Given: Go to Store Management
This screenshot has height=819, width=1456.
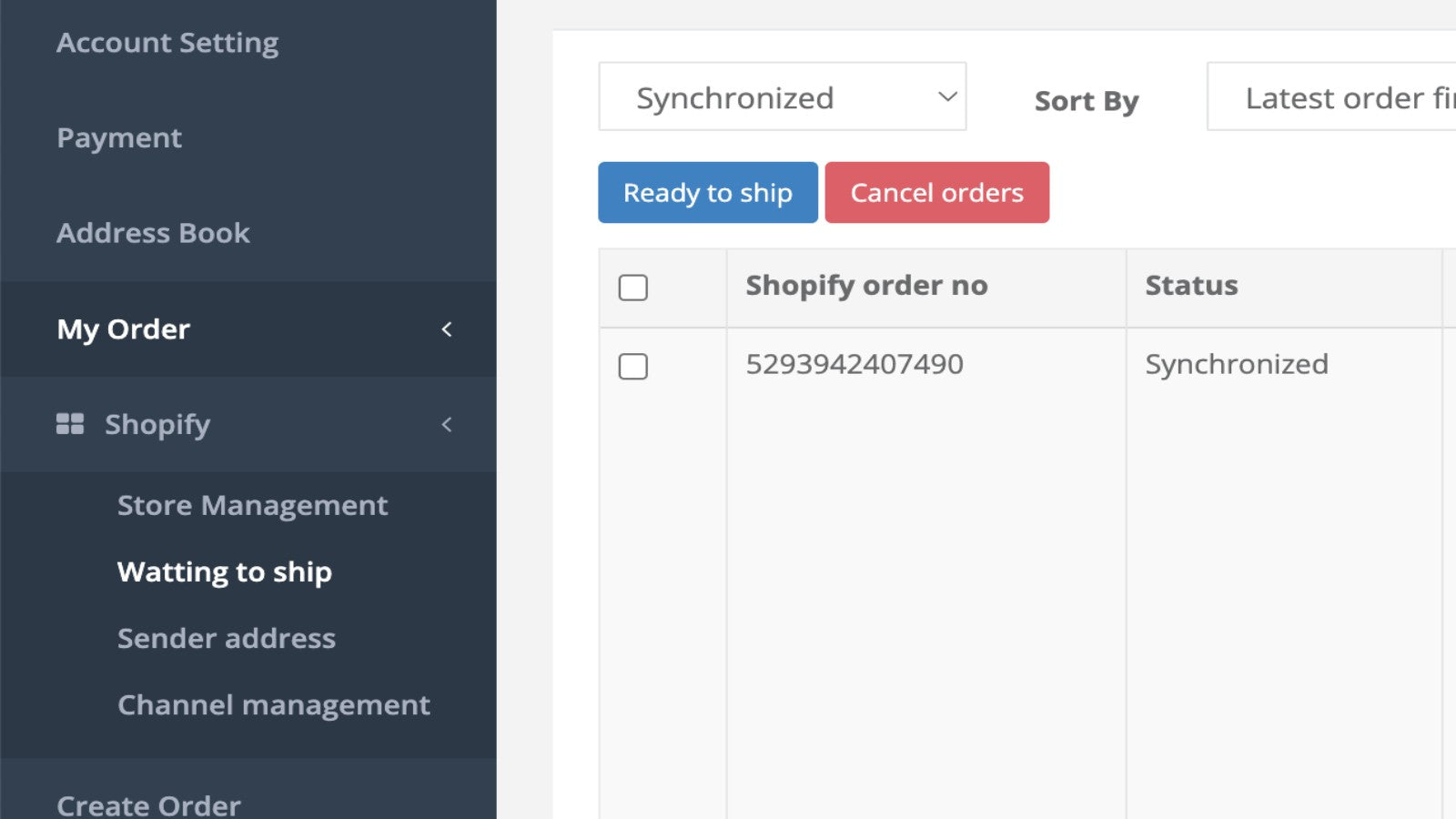Looking at the screenshot, I should 252,505.
